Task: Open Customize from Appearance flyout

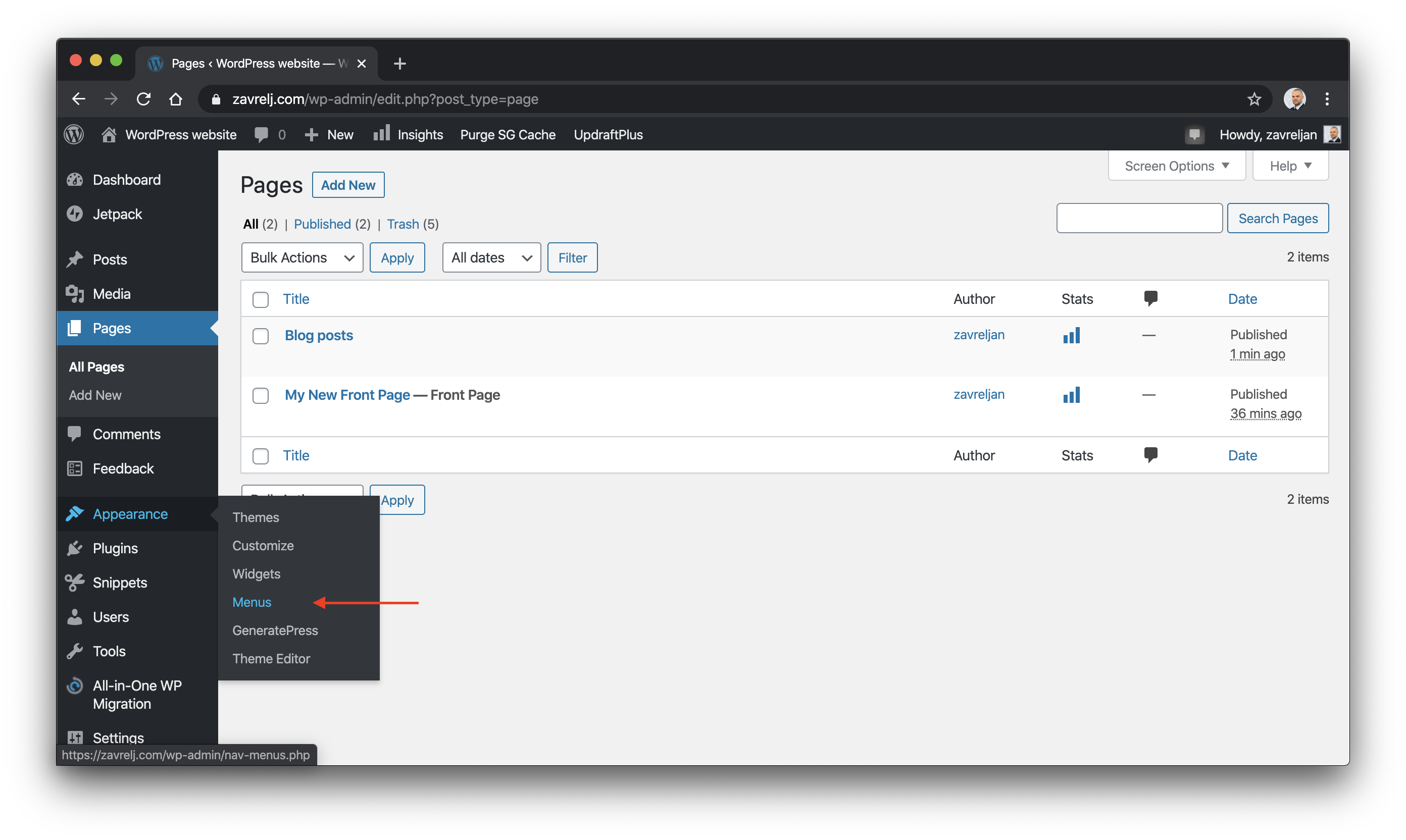Action: pyautogui.click(x=263, y=546)
